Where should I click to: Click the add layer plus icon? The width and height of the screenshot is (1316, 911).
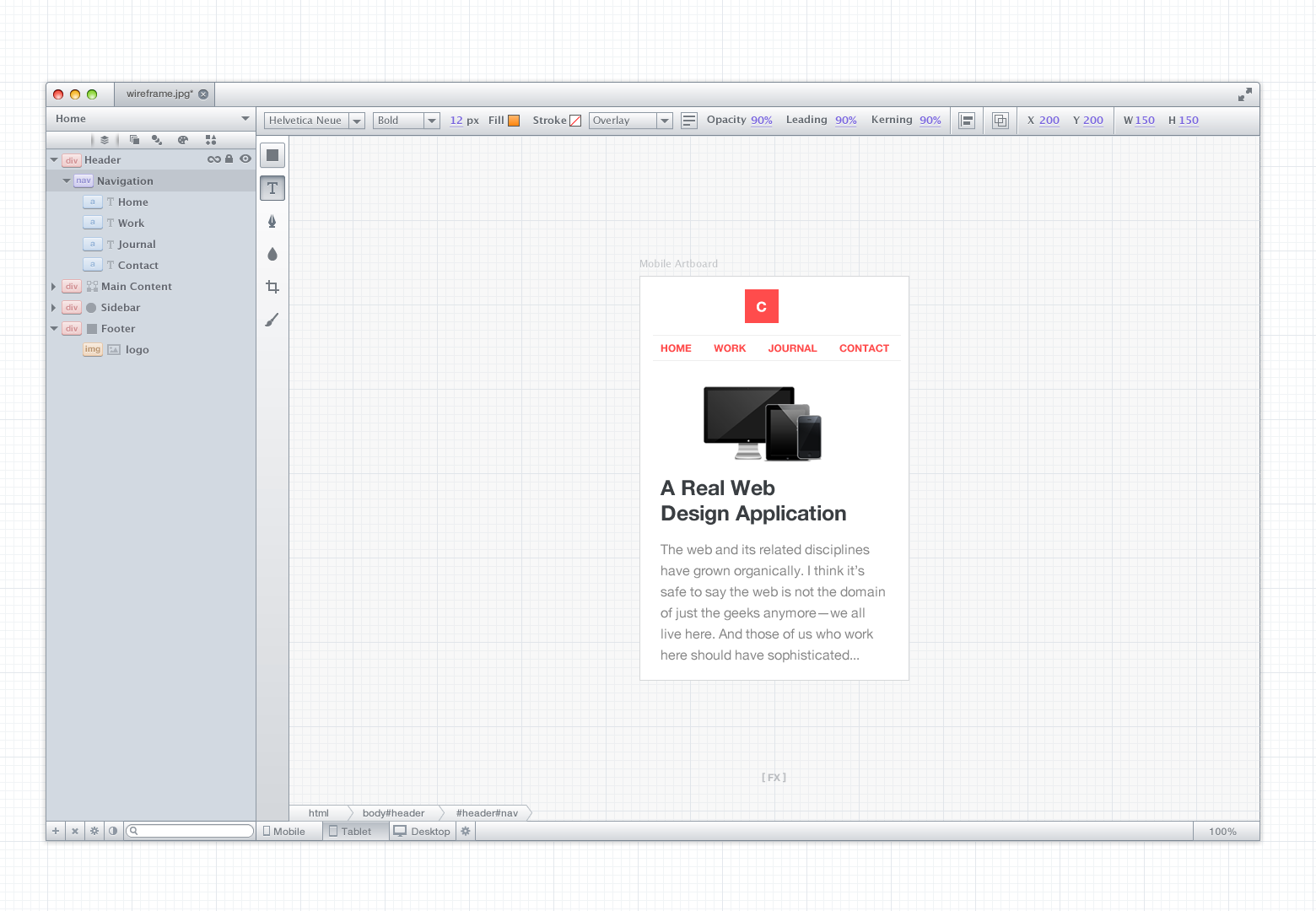click(56, 831)
